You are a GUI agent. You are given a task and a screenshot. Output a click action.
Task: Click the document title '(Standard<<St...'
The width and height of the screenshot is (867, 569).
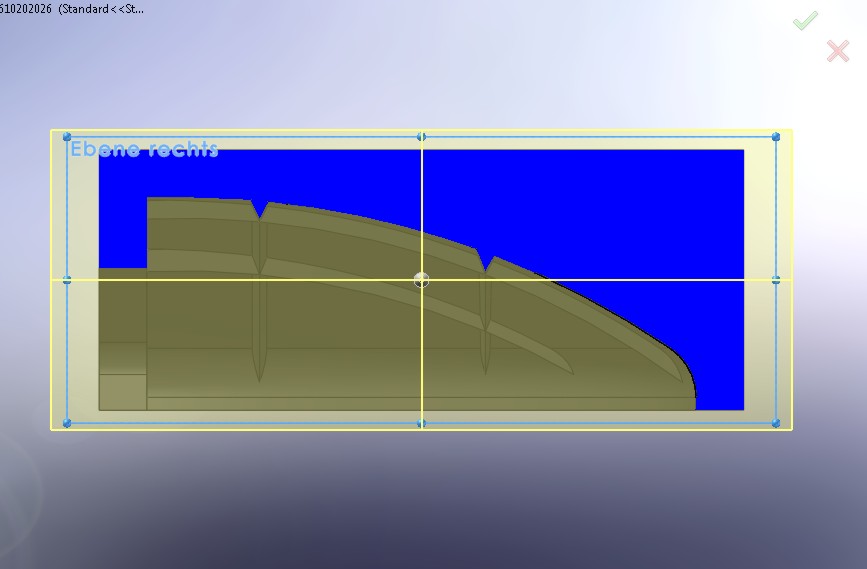101,9
